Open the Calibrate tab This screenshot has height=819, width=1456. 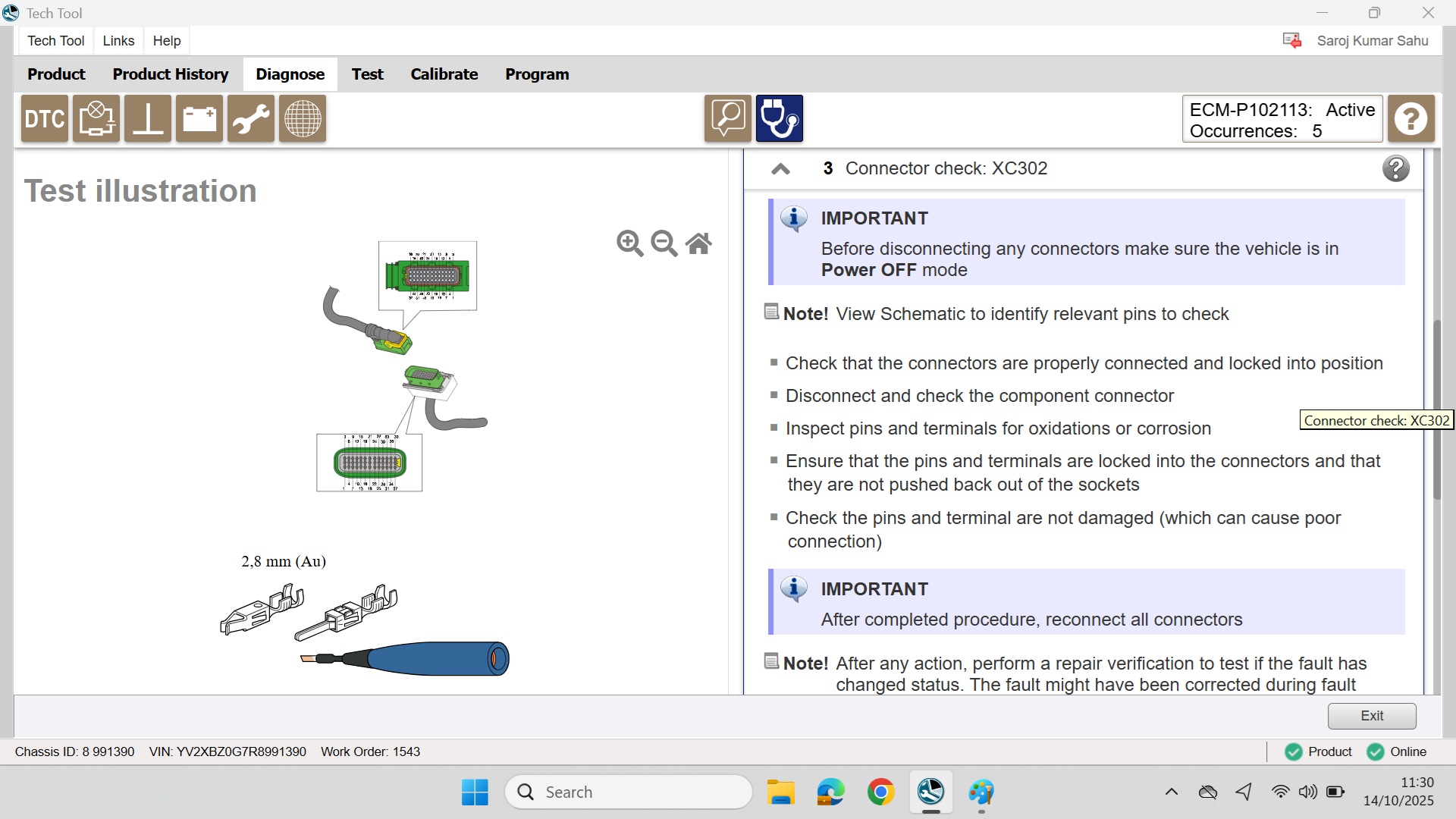[x=444, y=74]
